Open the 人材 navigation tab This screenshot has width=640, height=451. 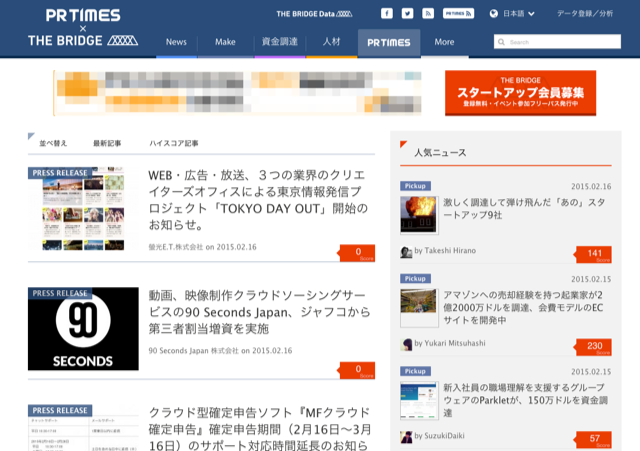click(331, 42)
